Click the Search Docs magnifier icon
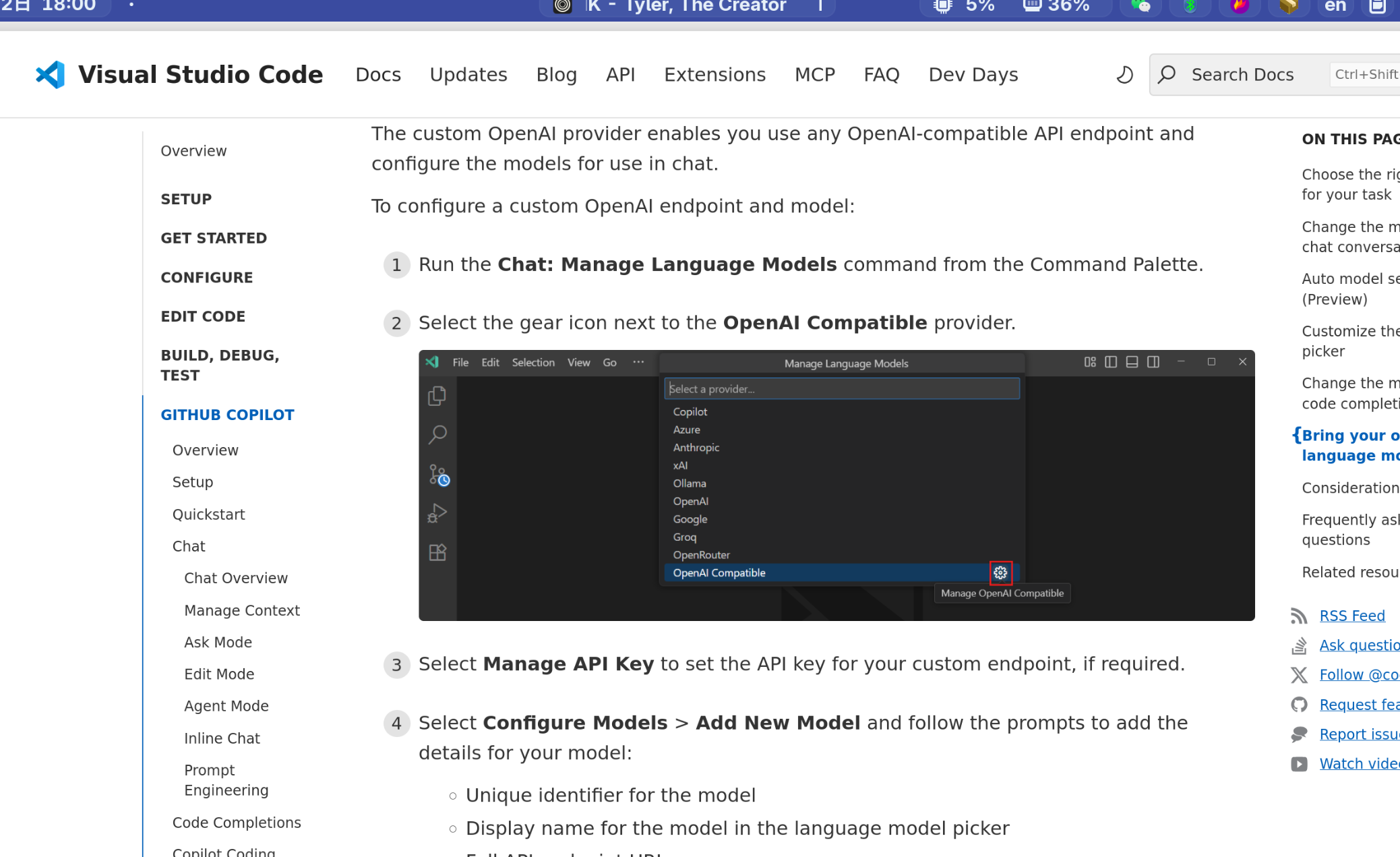This screenshot has height=857, width=1400. coord(1167,75)
